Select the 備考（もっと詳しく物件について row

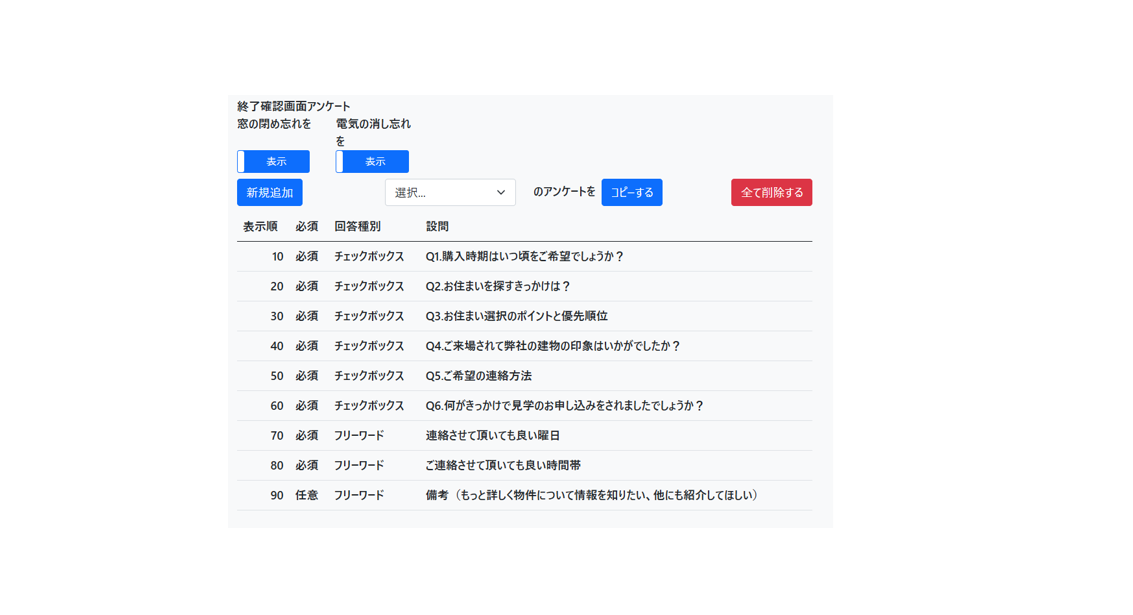coord(525,495)
